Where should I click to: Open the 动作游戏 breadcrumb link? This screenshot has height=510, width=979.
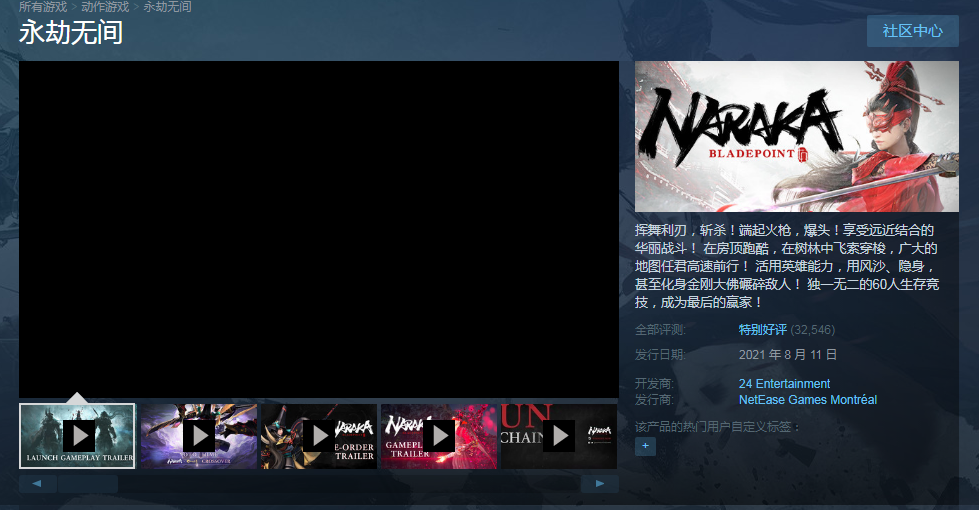click(105, 7)
